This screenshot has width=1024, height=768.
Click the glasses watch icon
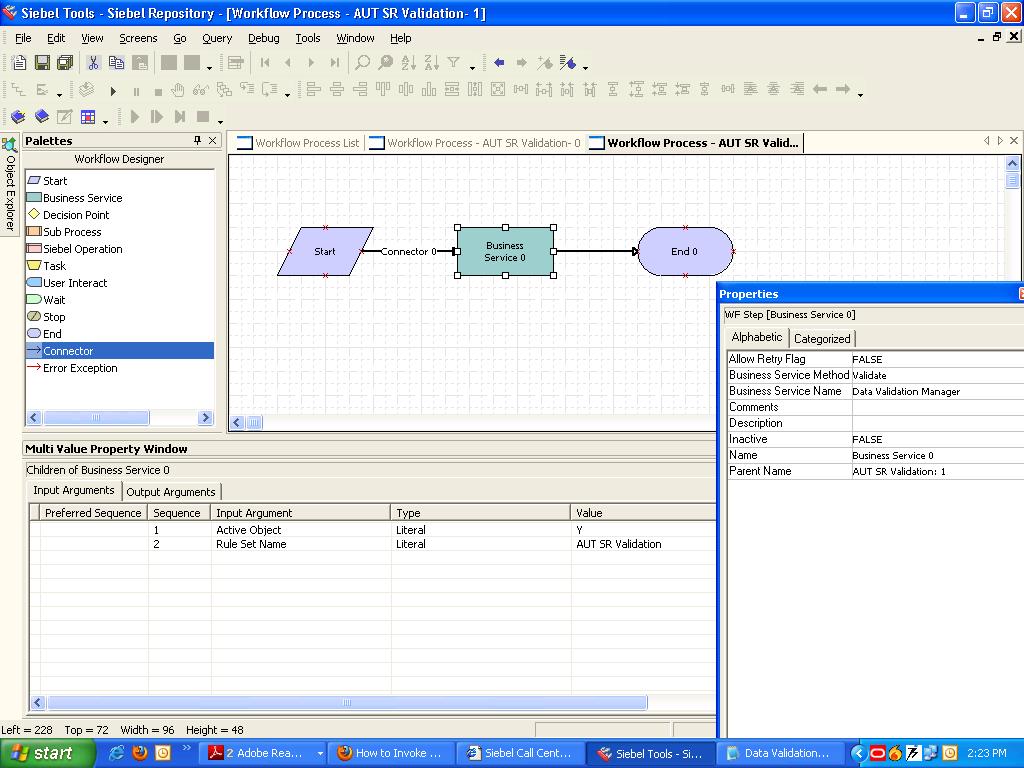[200, 91]
